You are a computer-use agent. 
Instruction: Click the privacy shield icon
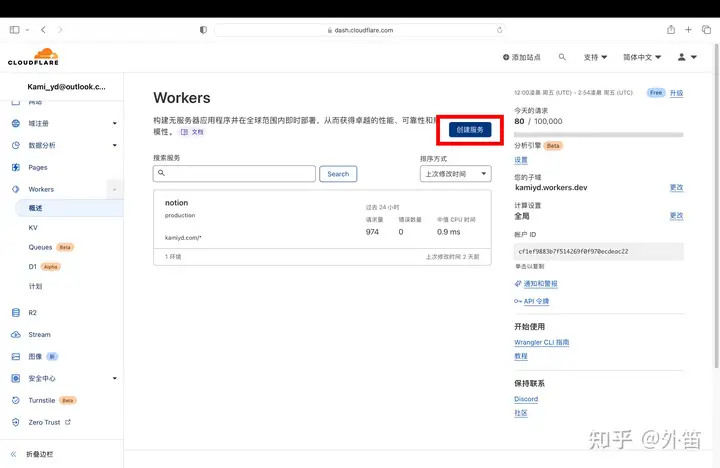point(203,30)
